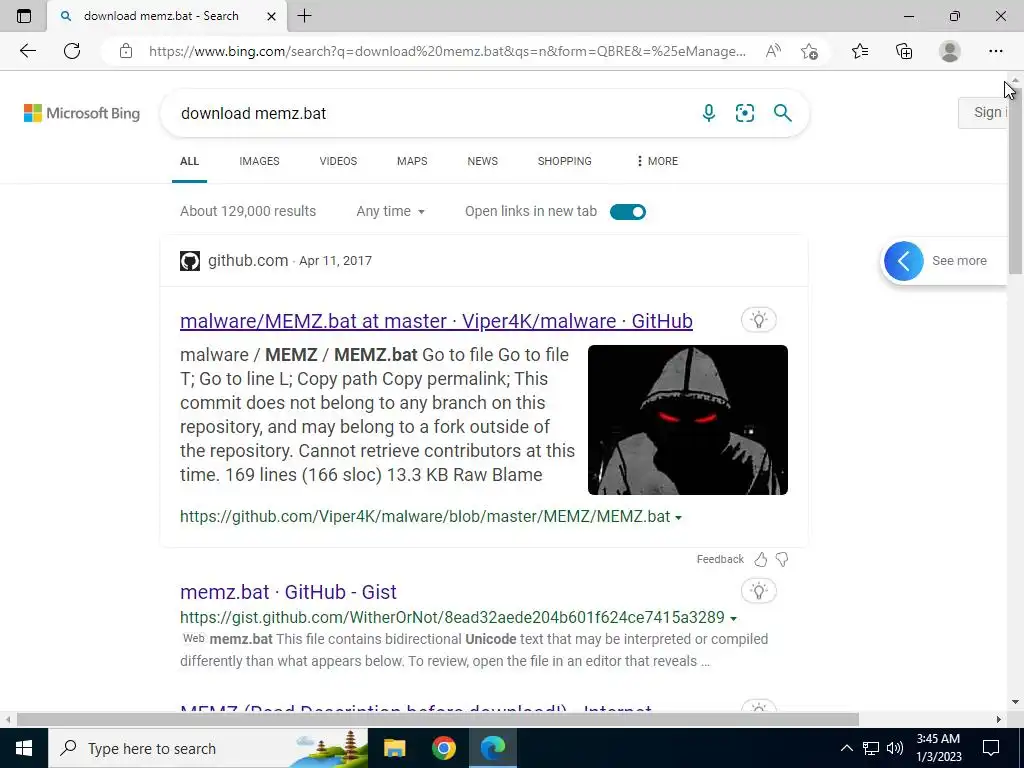Switch to NEWS results tab
Screen dimensions: 1024x768
[x=483, y=161]
